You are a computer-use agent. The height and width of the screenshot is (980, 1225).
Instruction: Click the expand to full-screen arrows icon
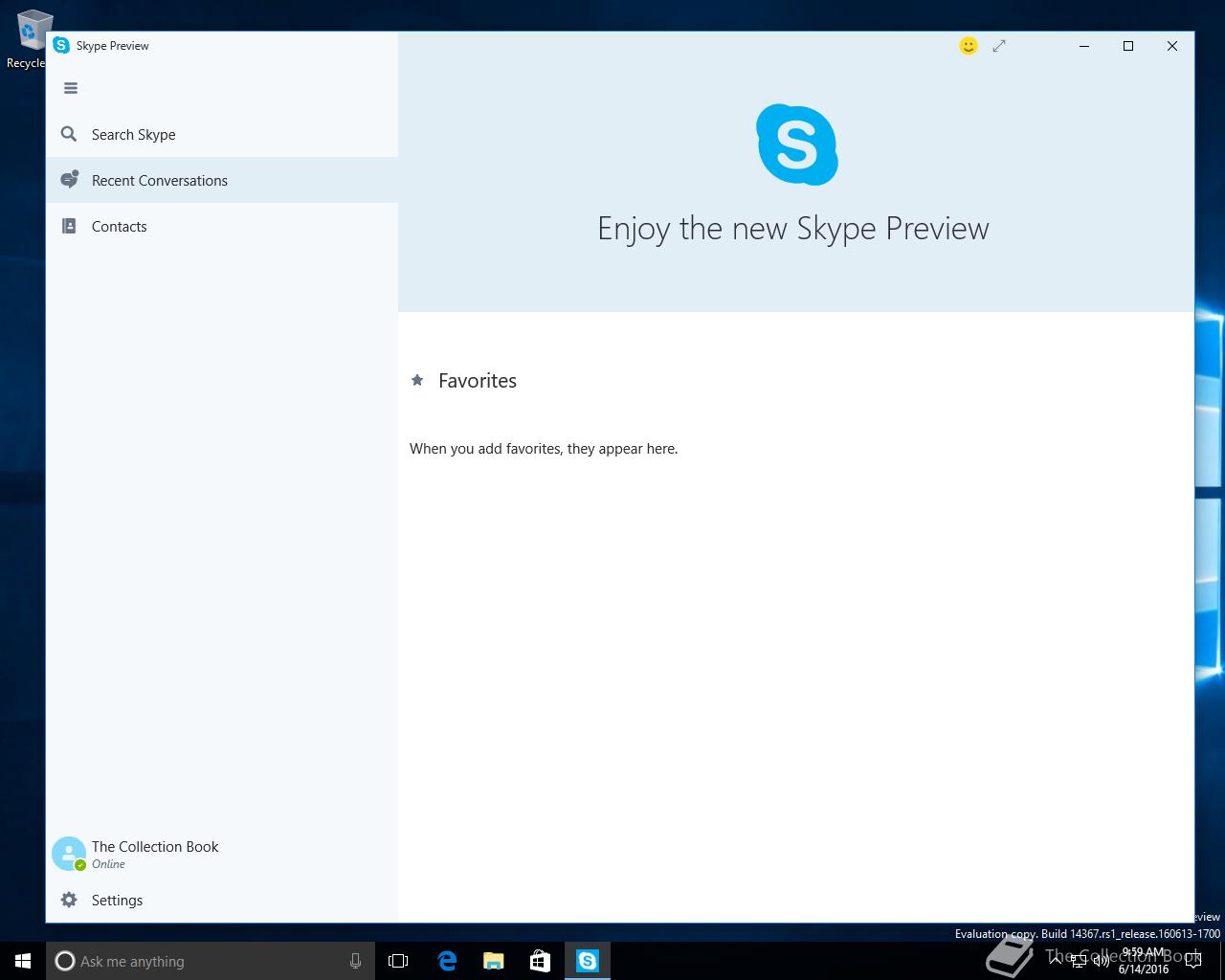pos(999,46)
